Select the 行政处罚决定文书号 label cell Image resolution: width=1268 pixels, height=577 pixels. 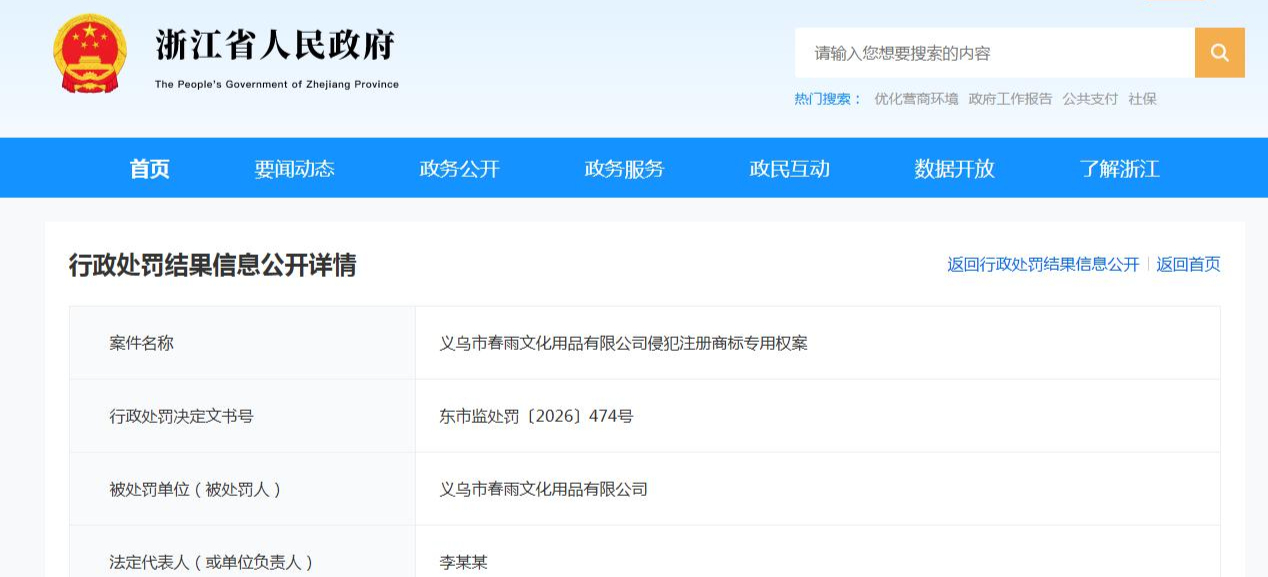tap(242, 416)
